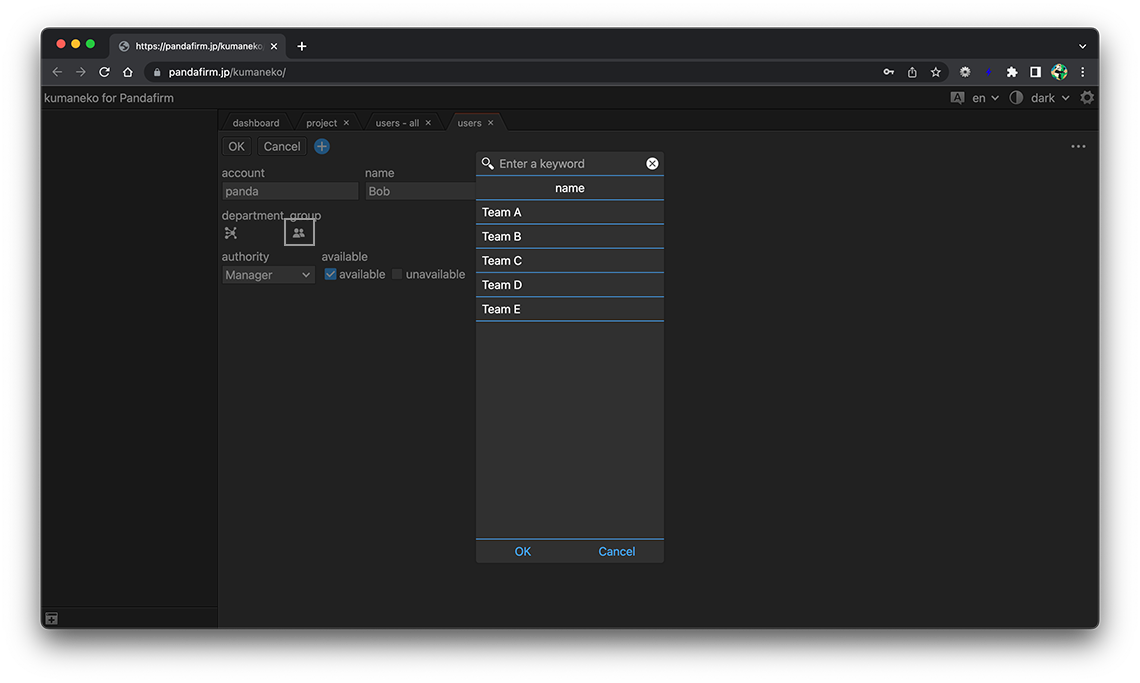Expand the authority Manager dropdown
This screenshot has width=1140, height=683.
pos(268,275)
